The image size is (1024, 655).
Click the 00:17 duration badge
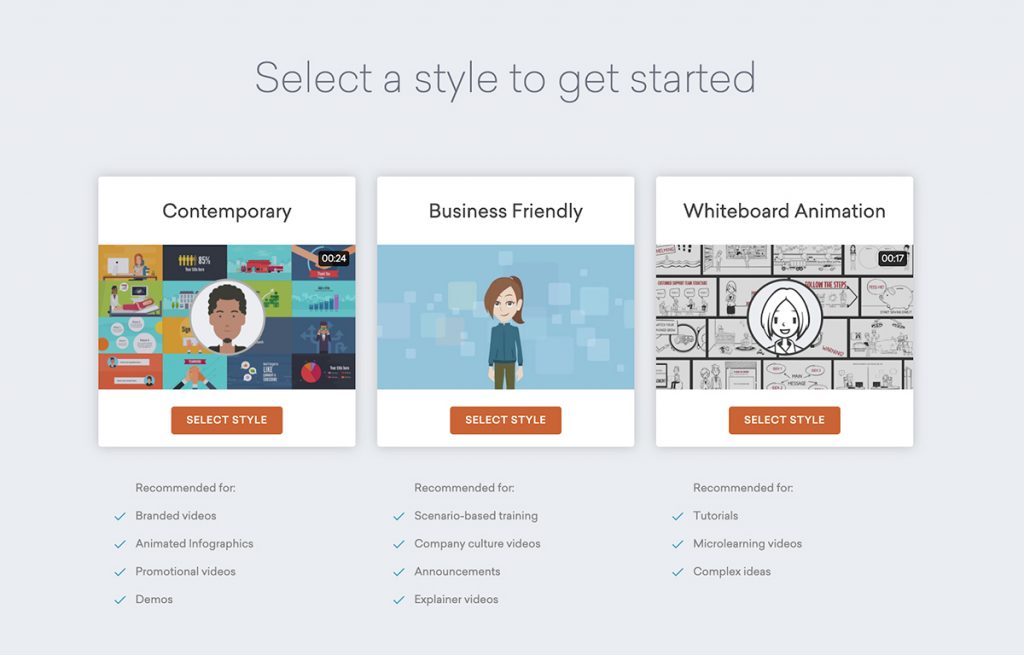892,259
